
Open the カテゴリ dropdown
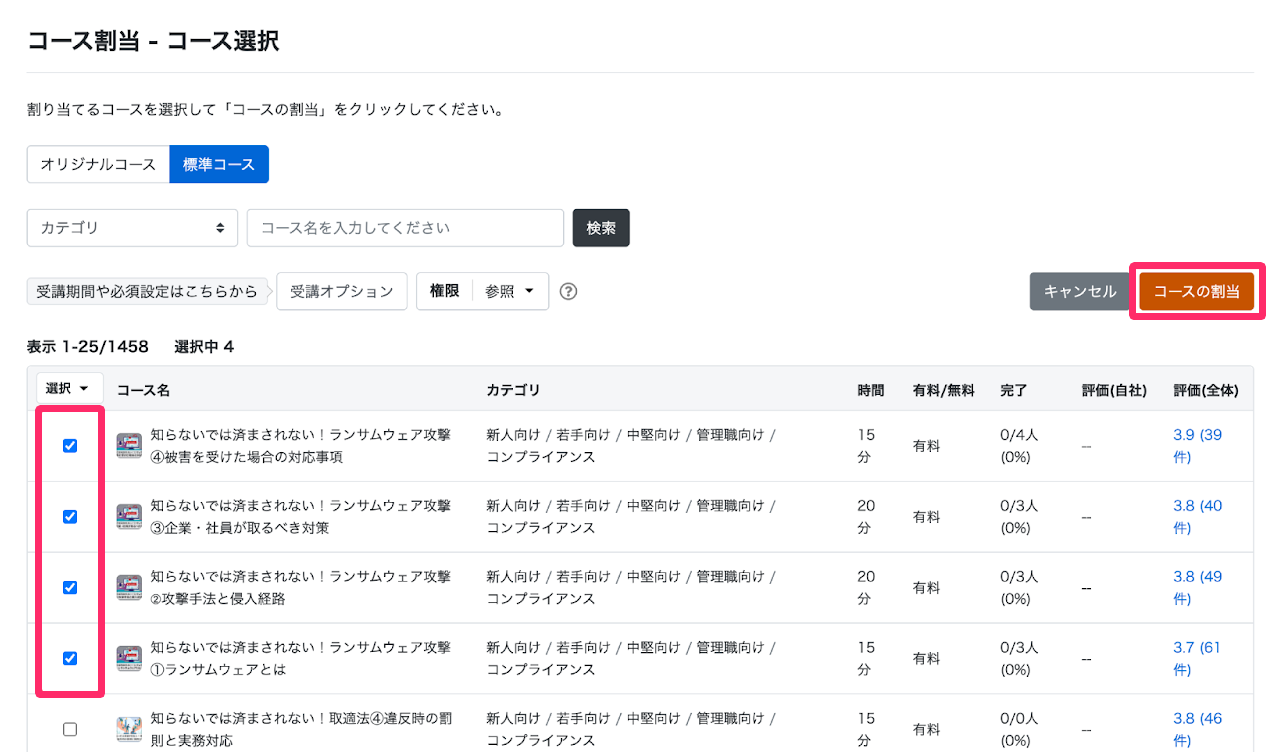tap(132, 228)
